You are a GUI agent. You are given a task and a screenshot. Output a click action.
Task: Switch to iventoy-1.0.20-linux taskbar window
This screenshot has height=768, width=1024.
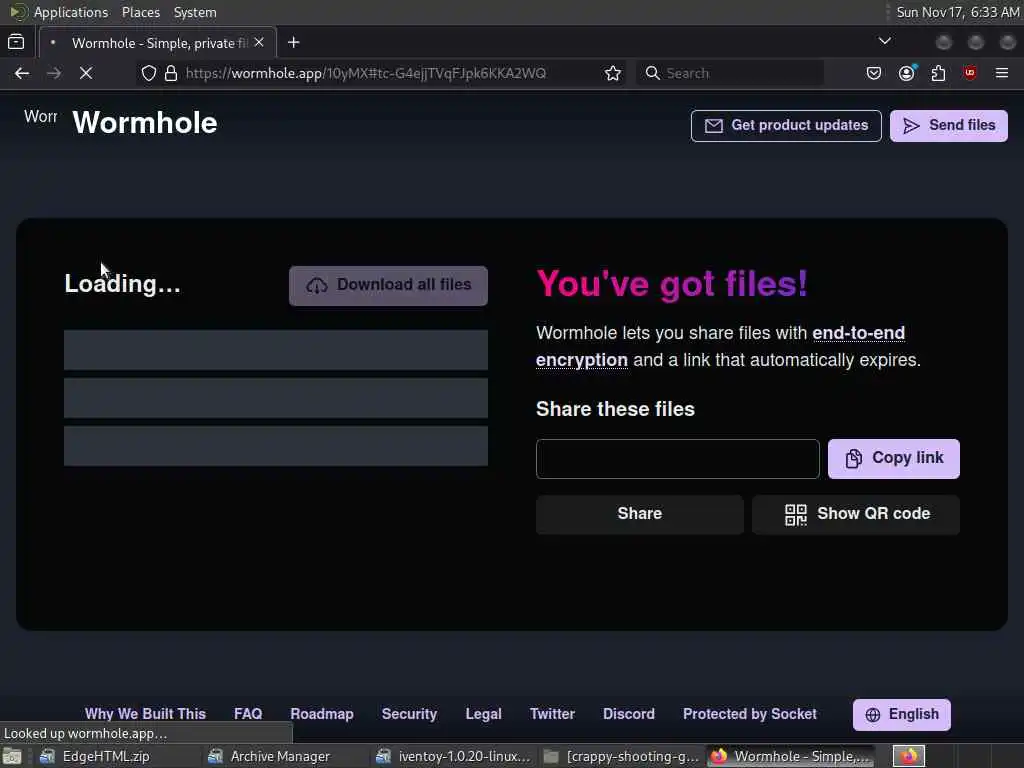point(455,756)
